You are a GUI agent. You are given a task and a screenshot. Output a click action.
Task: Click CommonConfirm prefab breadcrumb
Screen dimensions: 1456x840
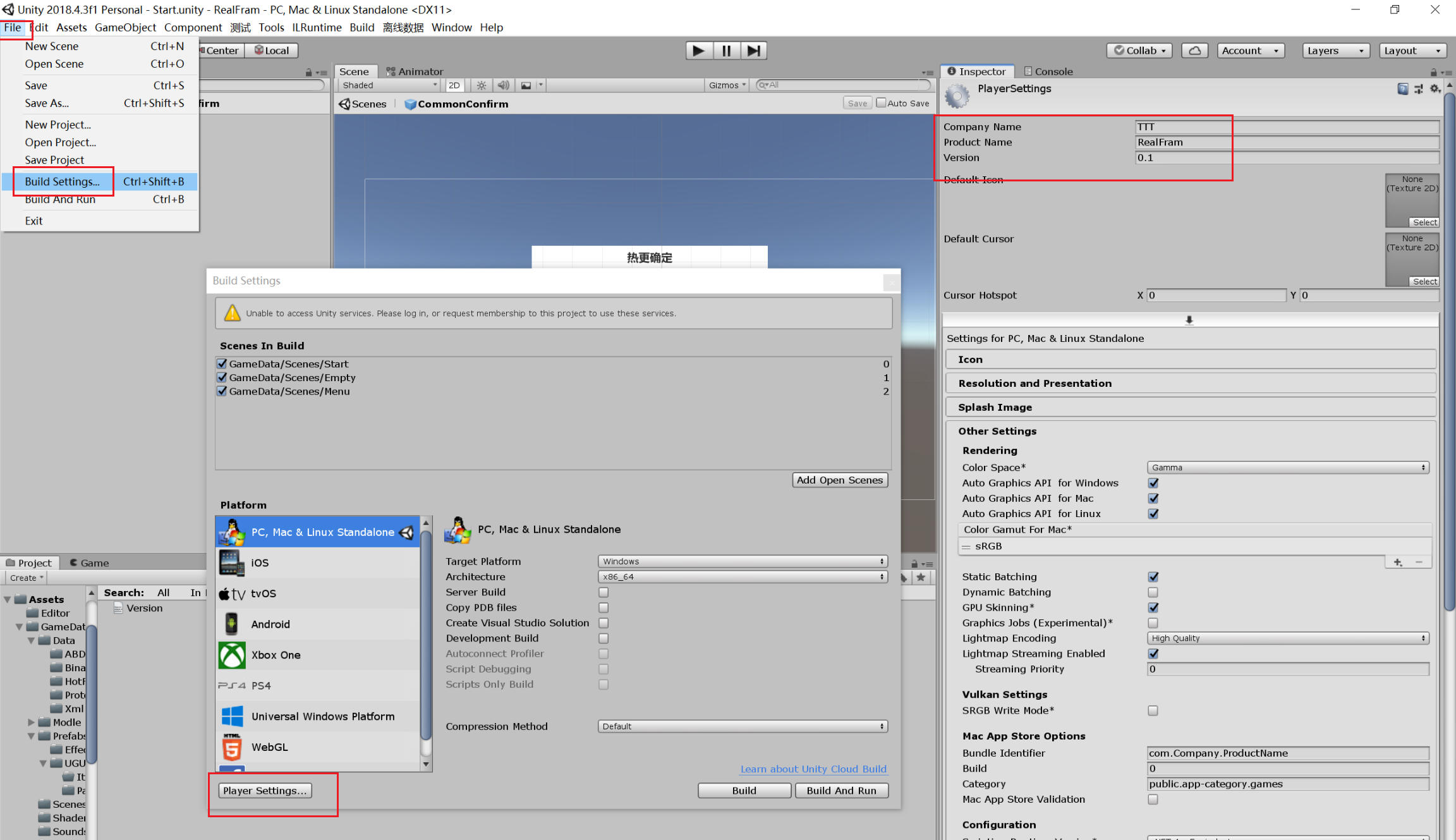456,104
